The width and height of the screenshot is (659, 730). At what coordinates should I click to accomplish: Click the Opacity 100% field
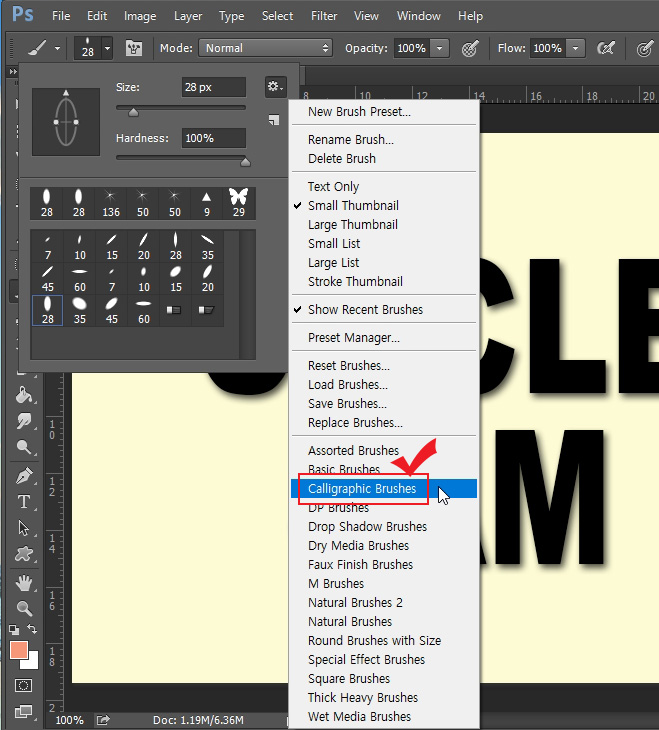point(412,48)
